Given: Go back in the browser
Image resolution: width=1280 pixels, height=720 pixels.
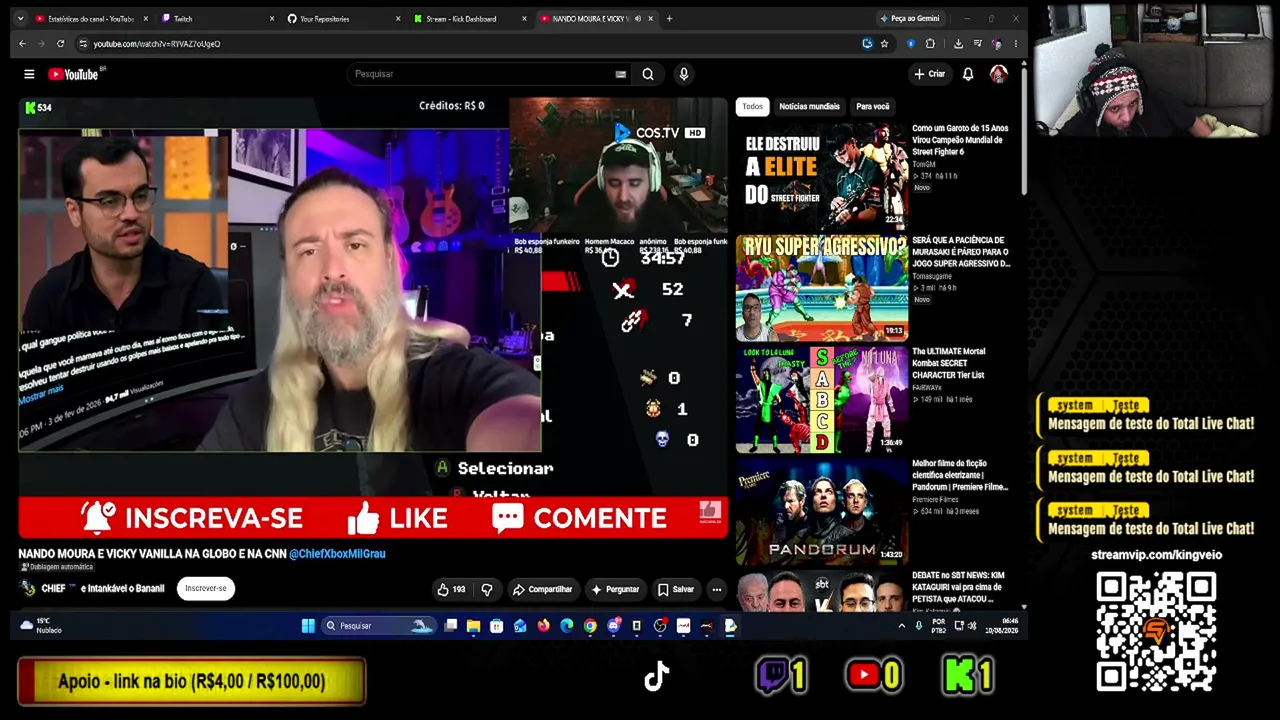Looking at the screenshot, I should pyautogui.click(x=22, y=44).
